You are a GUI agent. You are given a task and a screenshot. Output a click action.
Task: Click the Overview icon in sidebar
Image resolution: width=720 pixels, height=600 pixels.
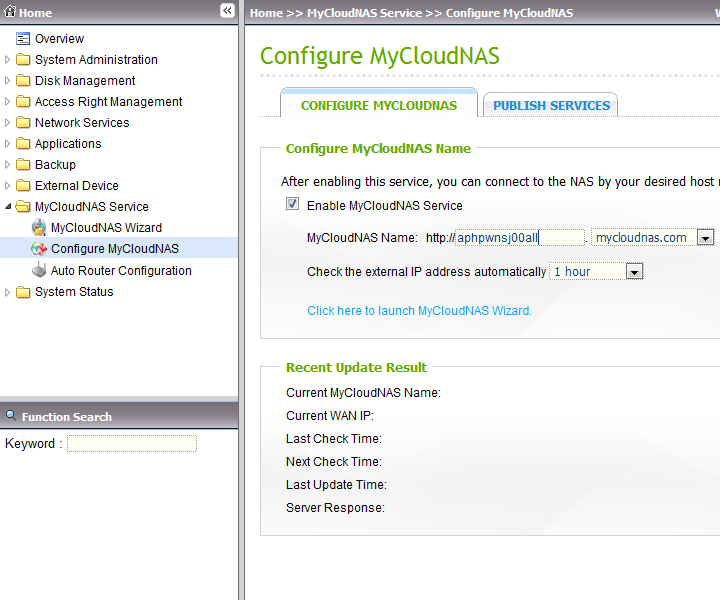pos(23,39)
